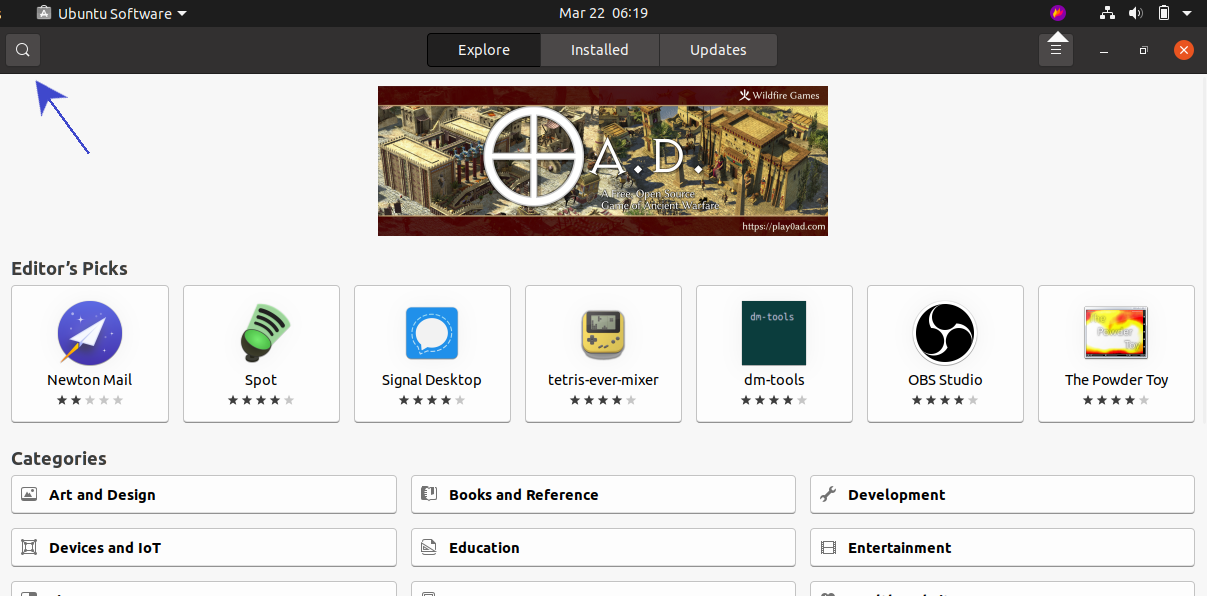Click the tetris-ever-mixer star rating

point(603,400)
